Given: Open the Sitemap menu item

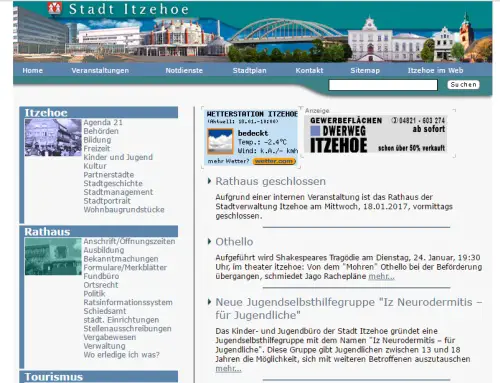Looking at the screenshot, I should (365, 71).
